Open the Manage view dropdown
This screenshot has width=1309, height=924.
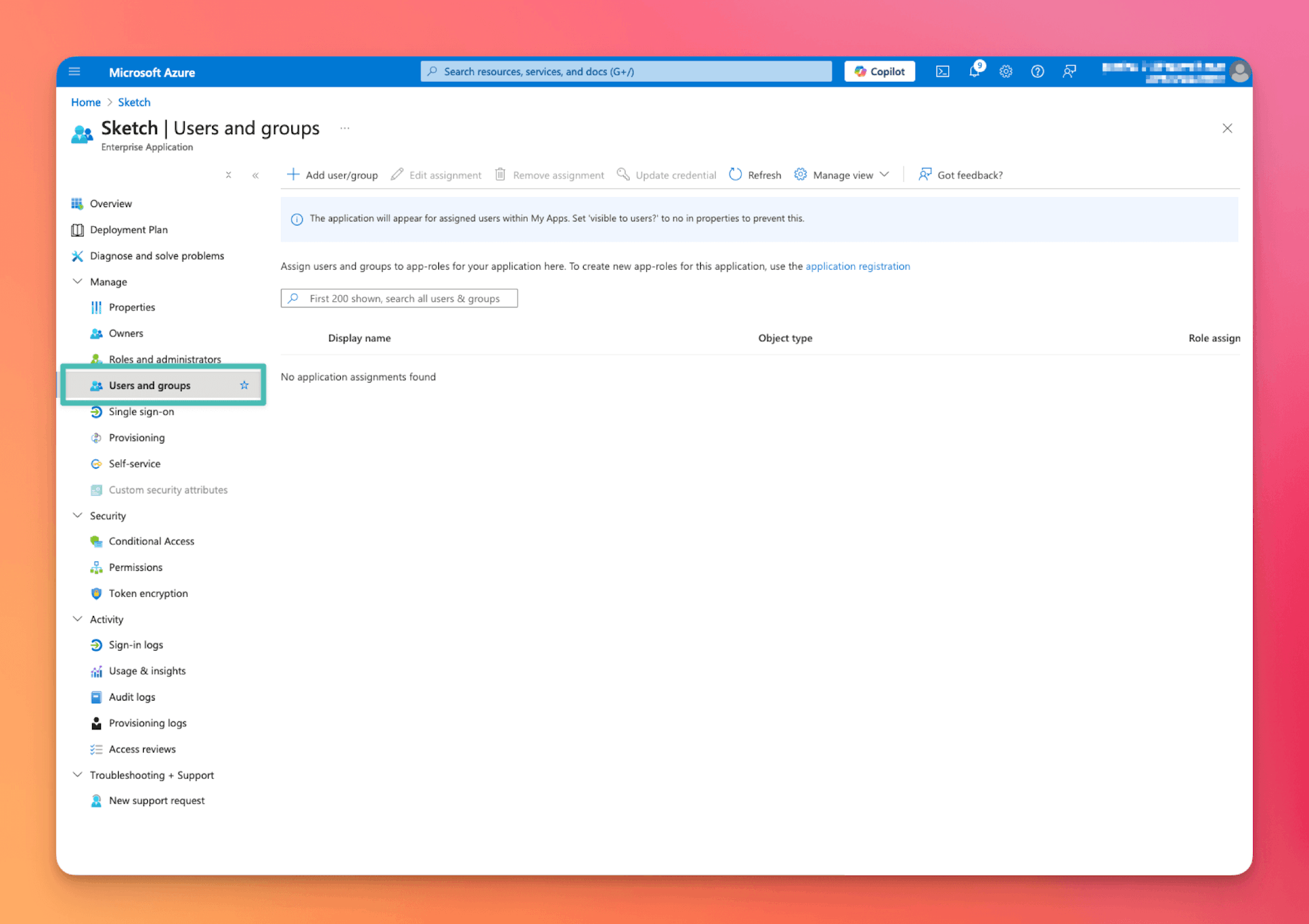click(x=841, y=175)
